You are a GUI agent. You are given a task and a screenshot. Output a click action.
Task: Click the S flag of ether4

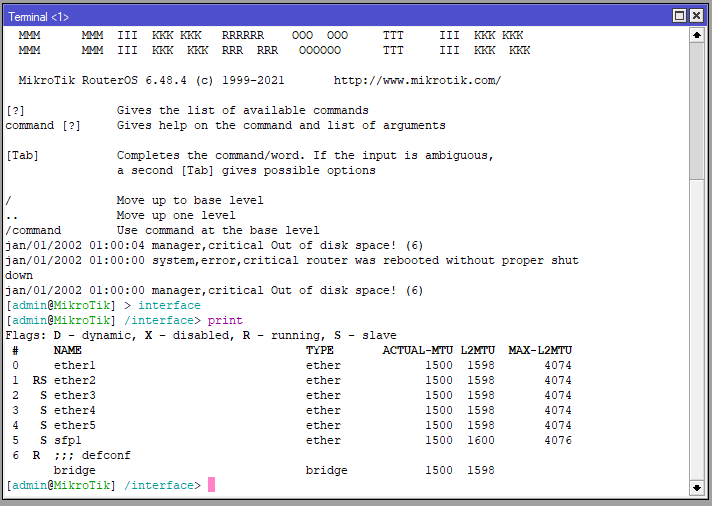[43, 410]
